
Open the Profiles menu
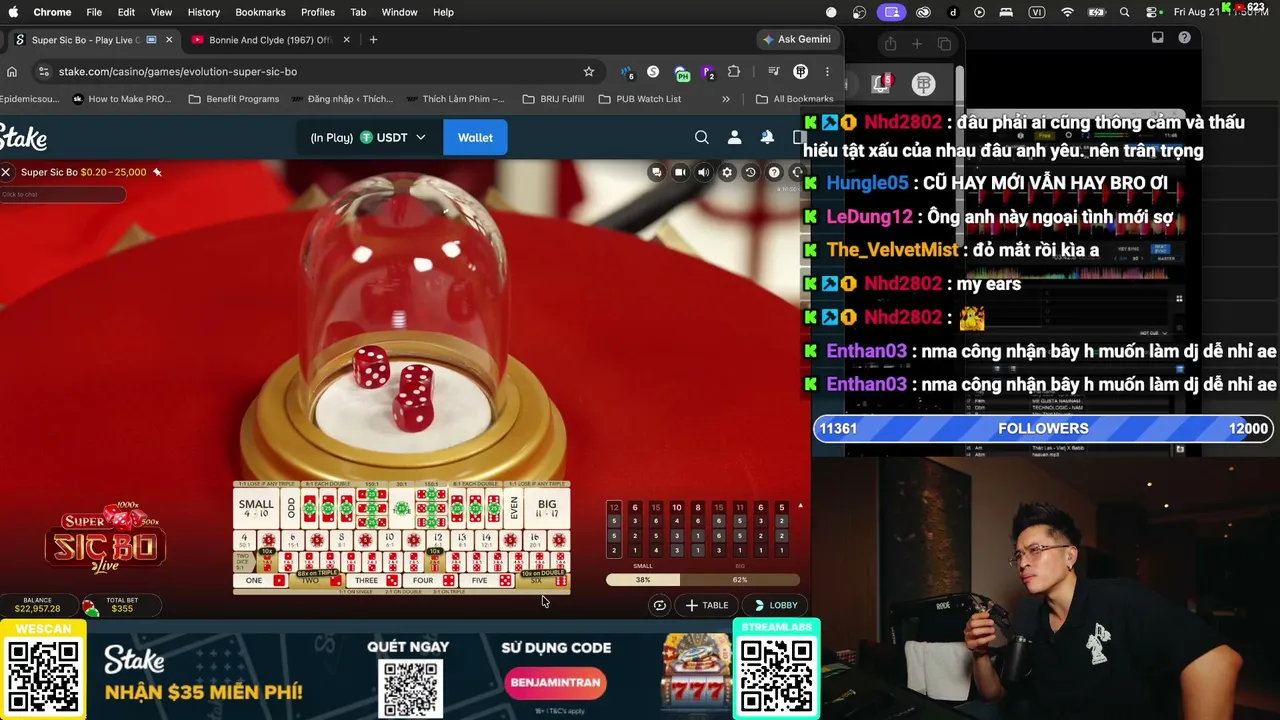click(318, 12)
